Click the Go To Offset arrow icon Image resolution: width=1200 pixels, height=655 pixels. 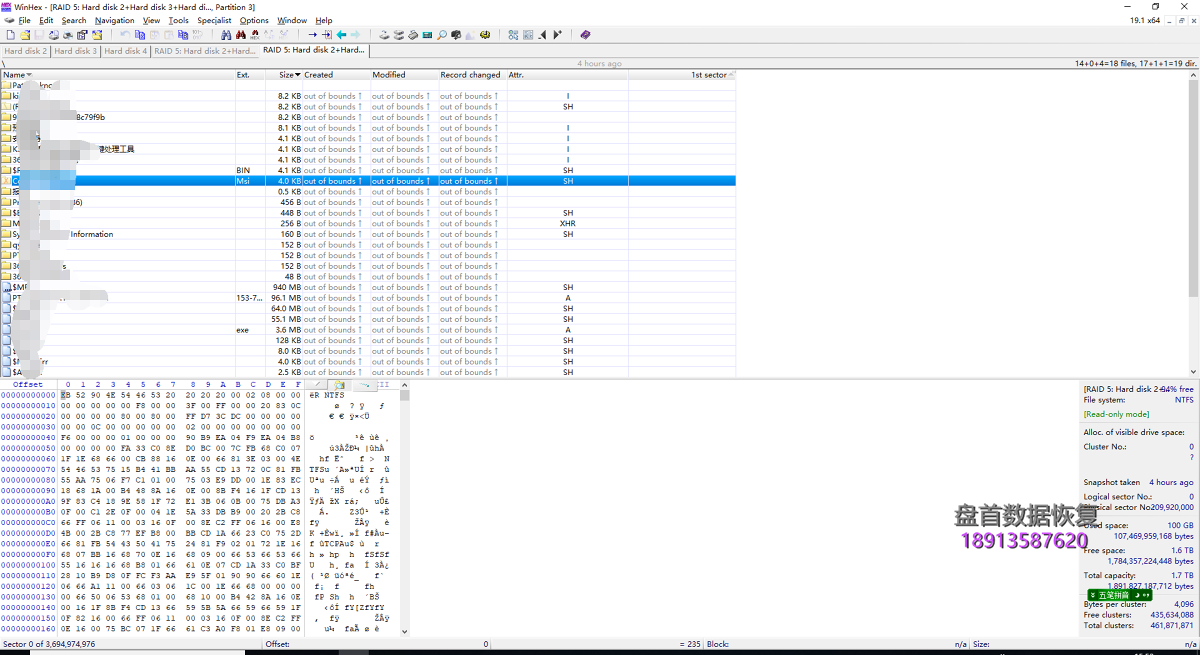312,35
